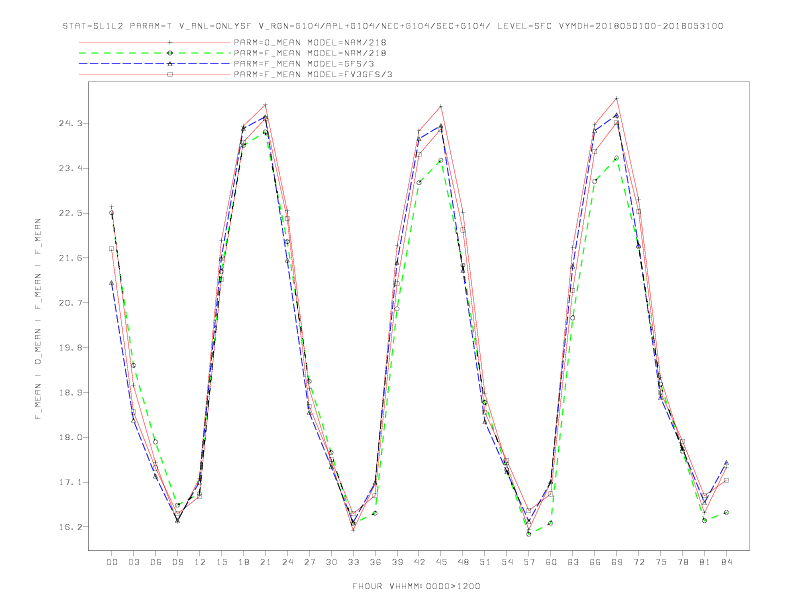Select legend label PARM=F_MEAN MODEL=NAM/218
This screenshot has height=612, width=792.
click(310, 53)
